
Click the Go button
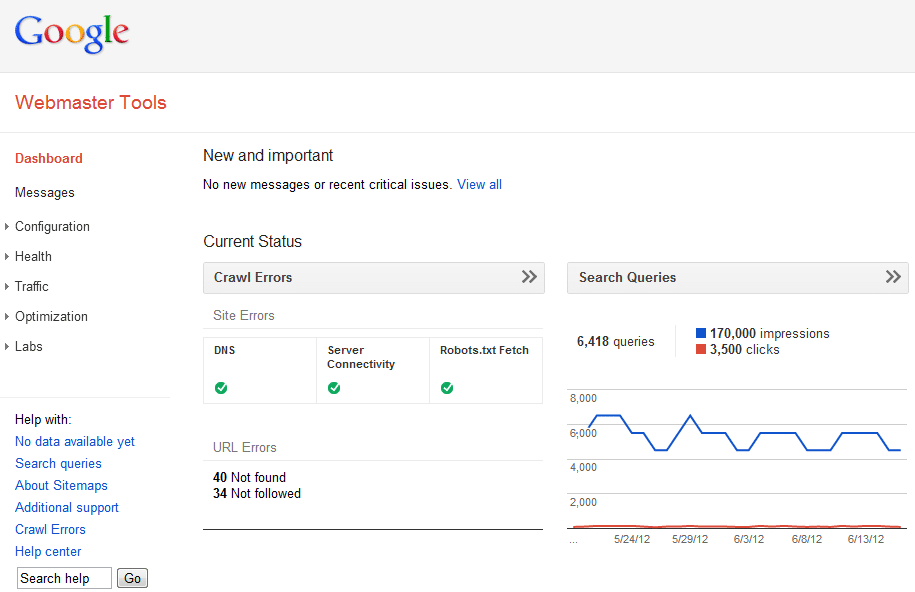pos(132,578)
